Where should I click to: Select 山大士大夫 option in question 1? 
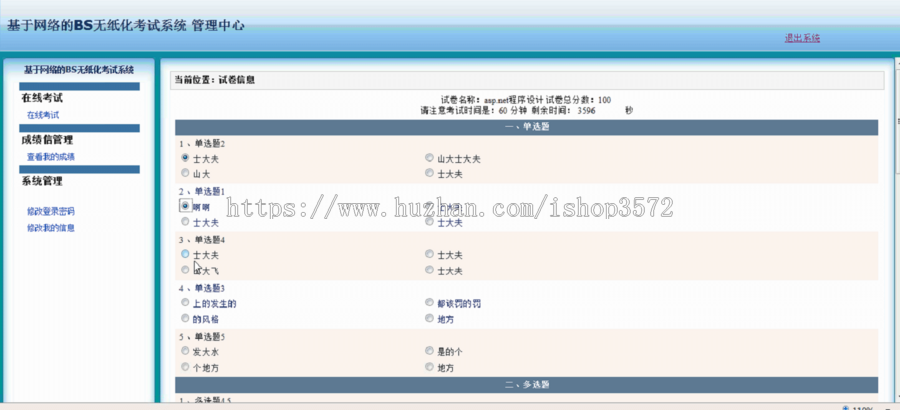429,157
